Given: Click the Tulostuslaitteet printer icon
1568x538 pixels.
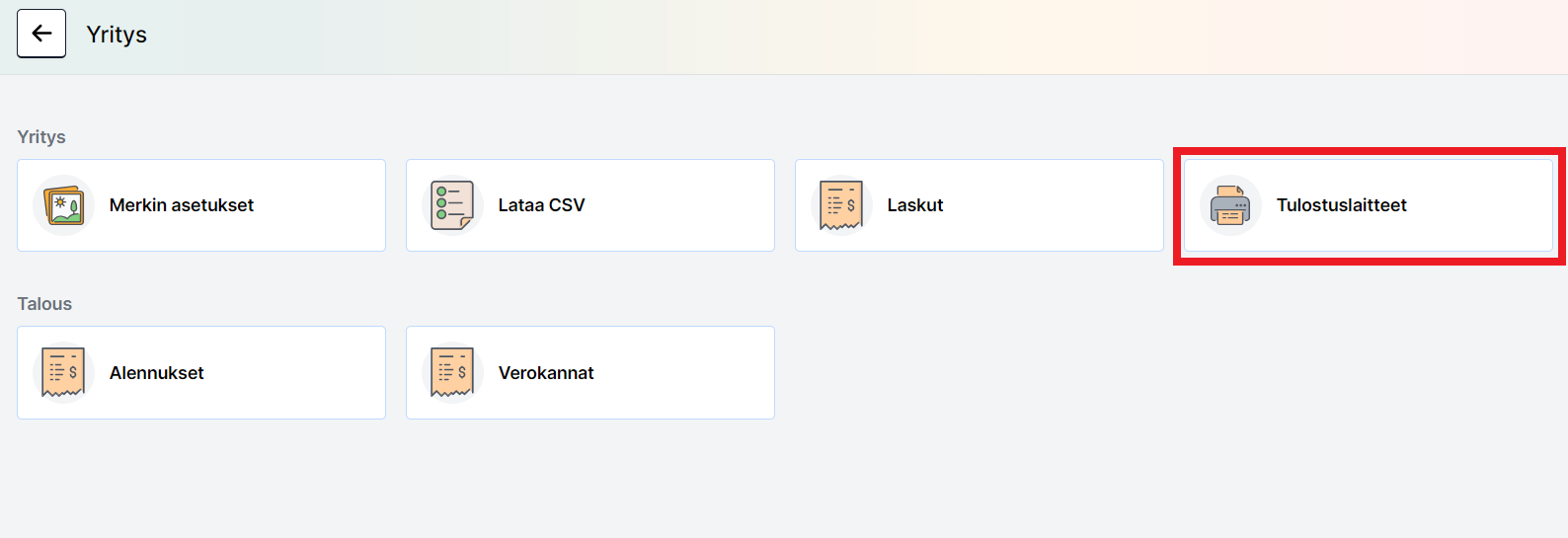Looking at the screenshot, I should point(1230,205).
